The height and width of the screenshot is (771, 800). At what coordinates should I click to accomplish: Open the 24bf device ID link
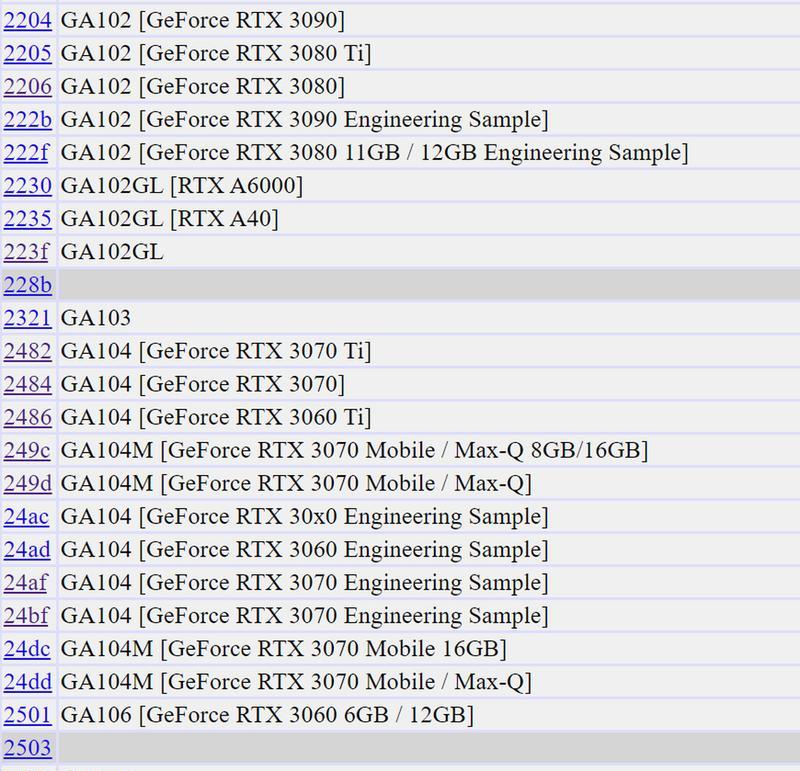pyautogui.click(x=26, y=615)
